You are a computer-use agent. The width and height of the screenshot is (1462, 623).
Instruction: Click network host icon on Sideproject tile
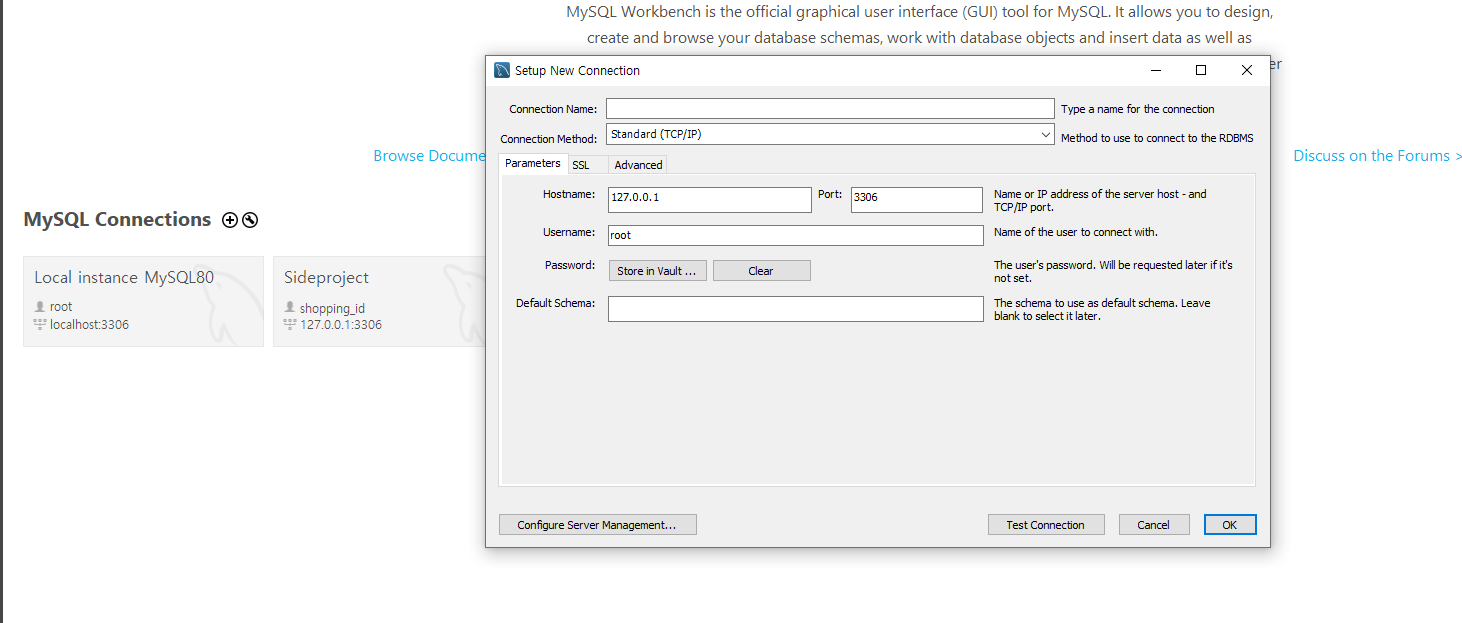(x=290, y=325)
